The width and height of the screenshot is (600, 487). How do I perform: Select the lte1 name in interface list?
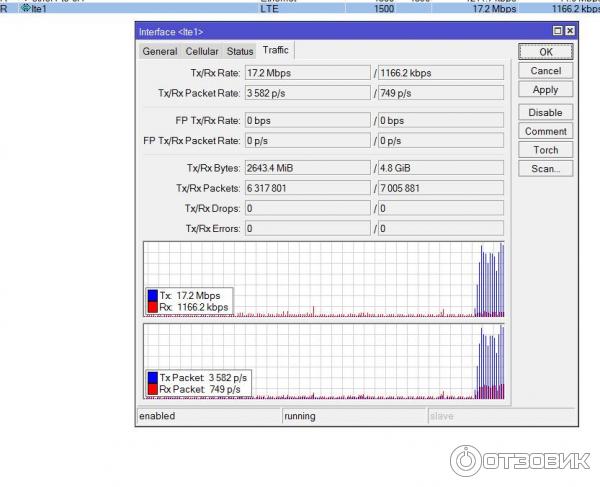[39, 8]
